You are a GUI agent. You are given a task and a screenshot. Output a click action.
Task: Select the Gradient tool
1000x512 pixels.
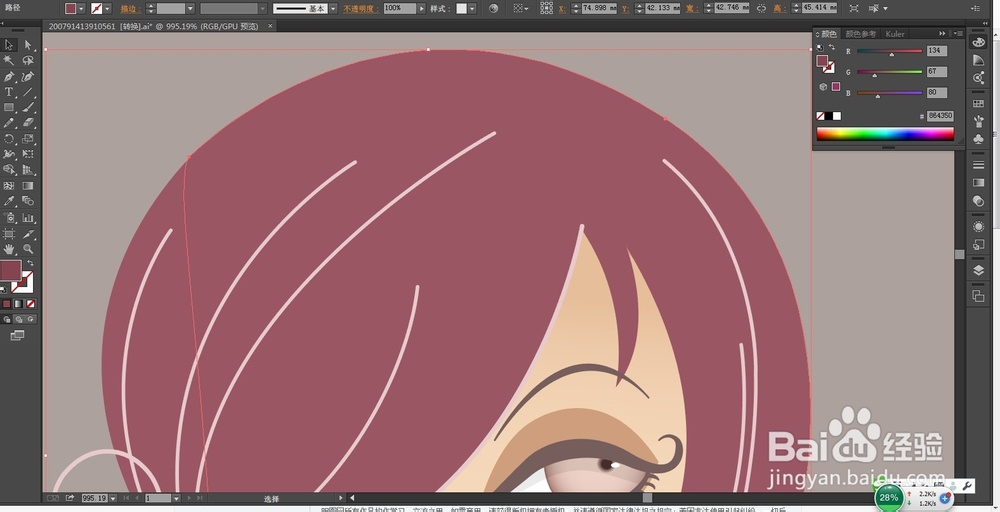[28, 186]
